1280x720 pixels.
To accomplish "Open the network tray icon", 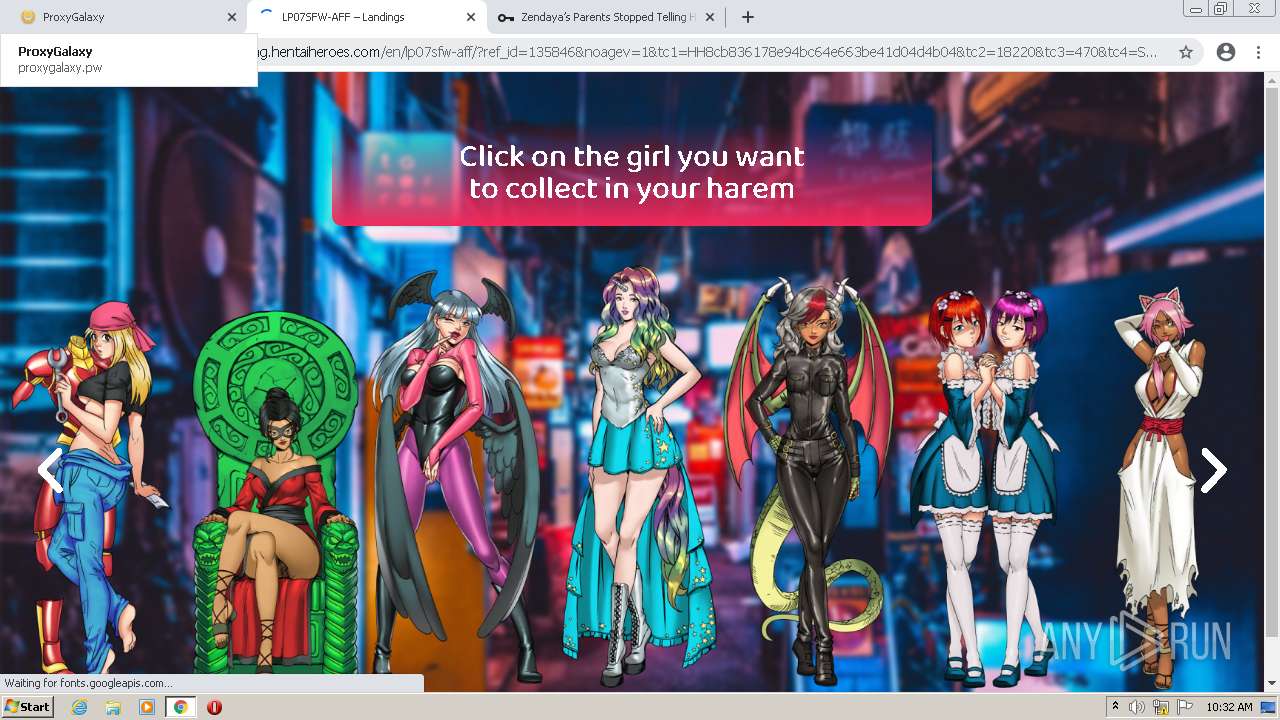I will pyautogui.click(x=1161, y=707).
